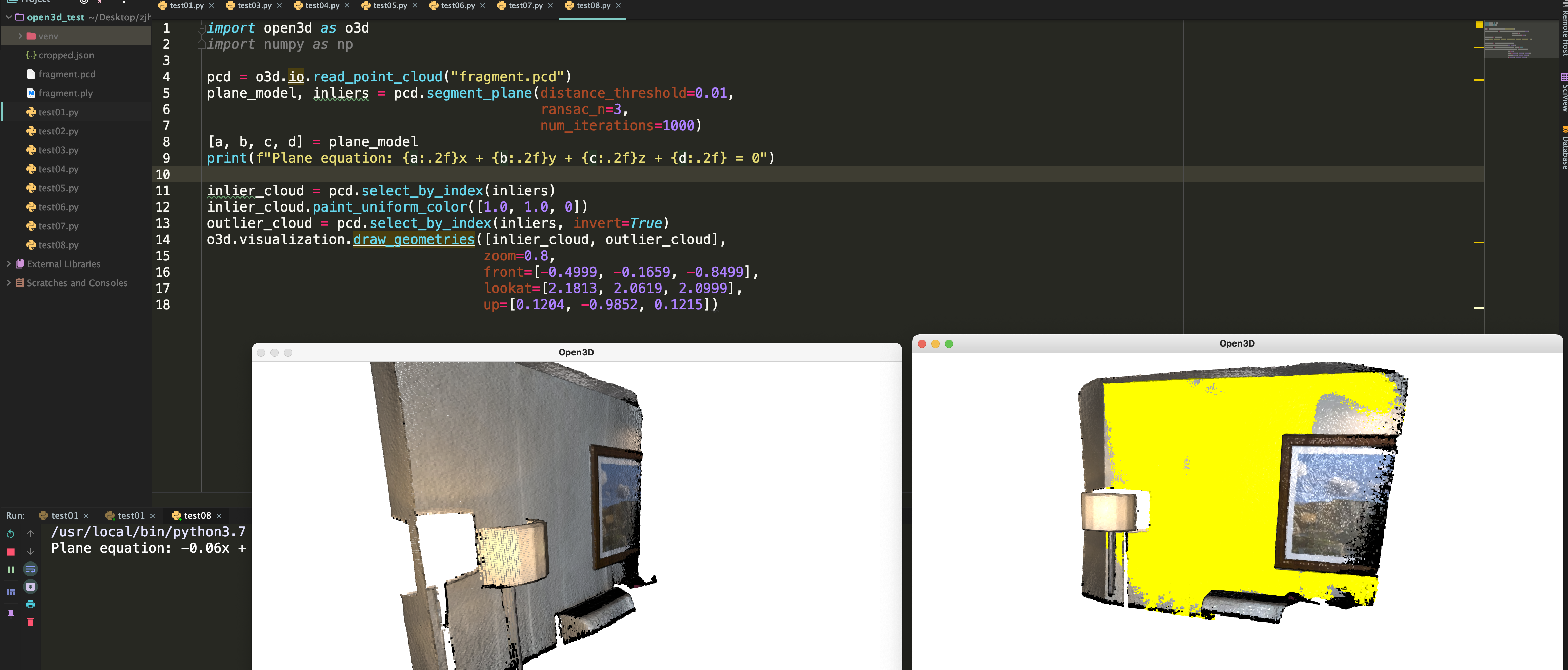Click the draw_geometries hyperlink in code
This screenshot has width=1568, height=670.
point(413,239)
